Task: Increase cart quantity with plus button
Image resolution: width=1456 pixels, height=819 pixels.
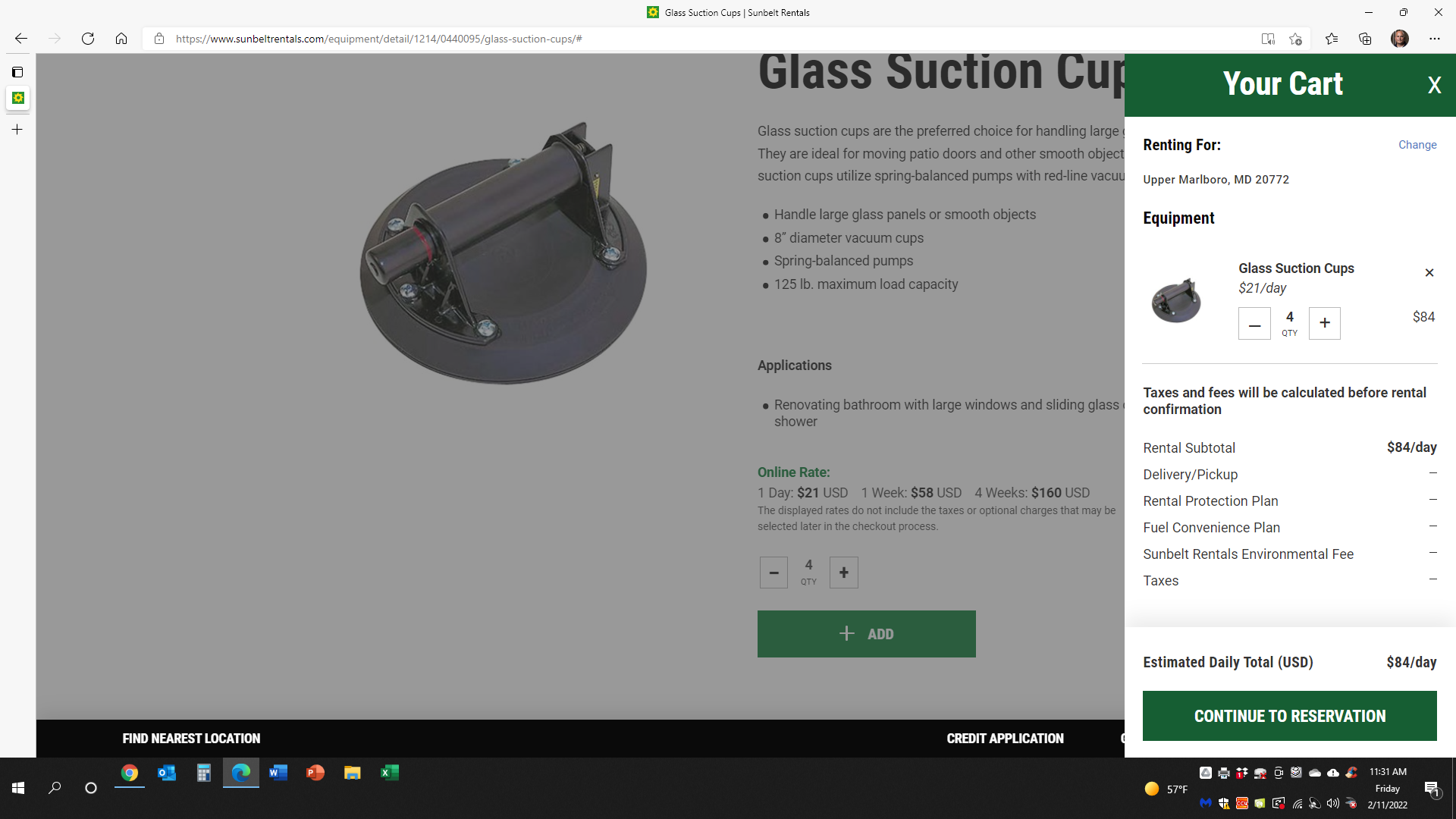Action: (1325, 323)
